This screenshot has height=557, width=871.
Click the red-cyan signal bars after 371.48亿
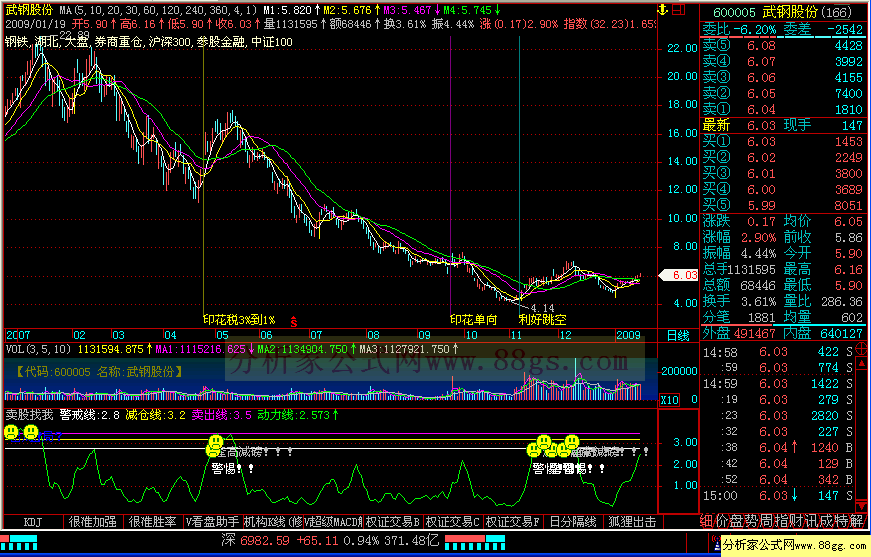point(475,543)
